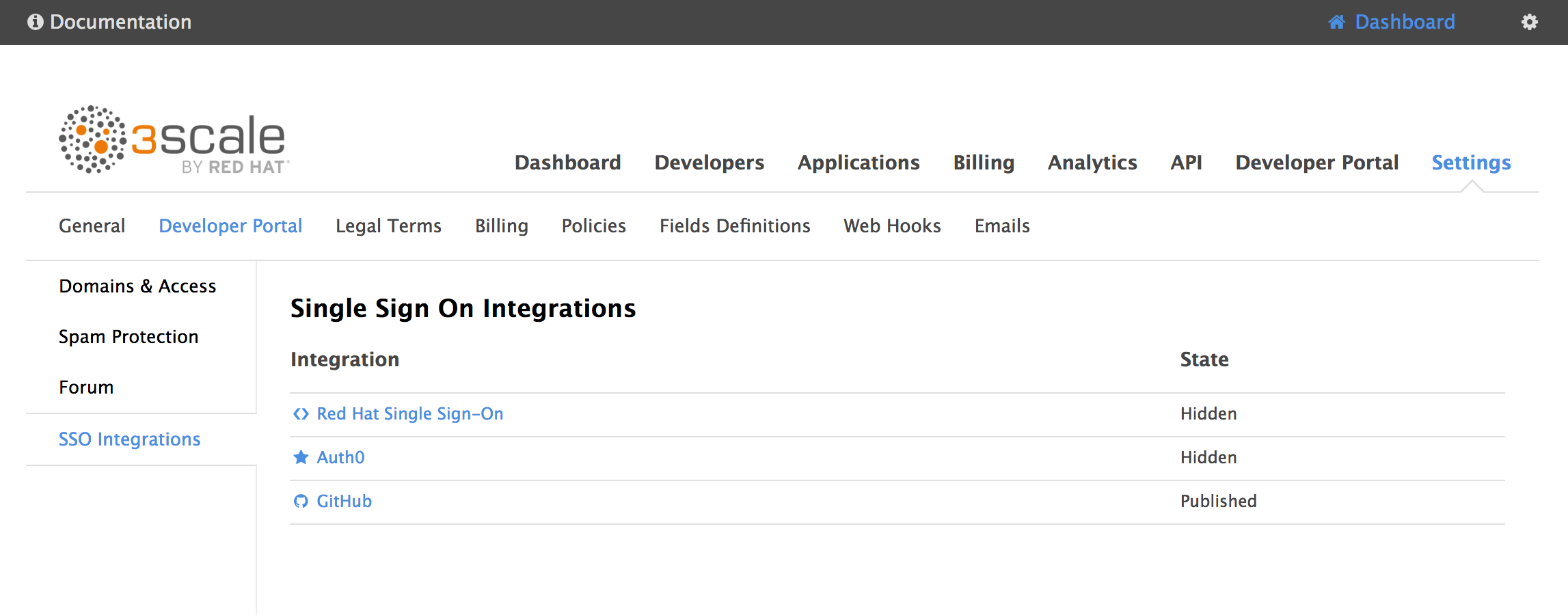1568x615 pixels.
Task: Select SSO Integrations in sidebar
Action: [129, 439]
